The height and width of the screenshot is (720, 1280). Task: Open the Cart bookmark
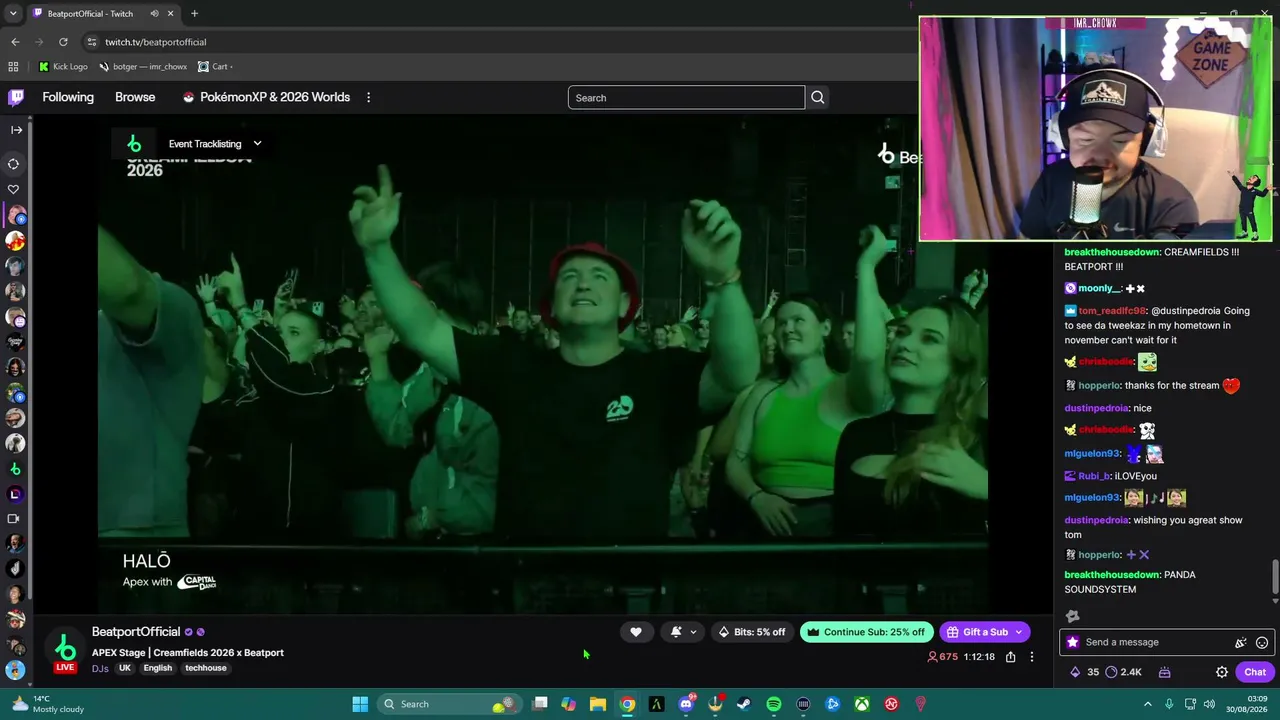click(x=214, y=67)
